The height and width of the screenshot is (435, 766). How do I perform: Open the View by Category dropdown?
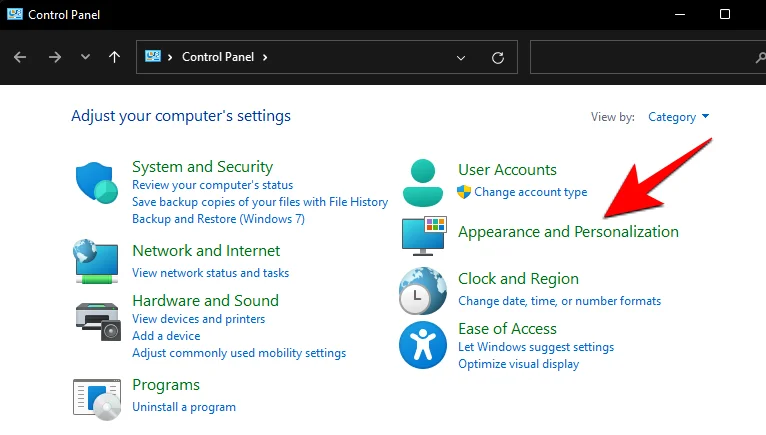pyautogui.click(x=678, y=117)
